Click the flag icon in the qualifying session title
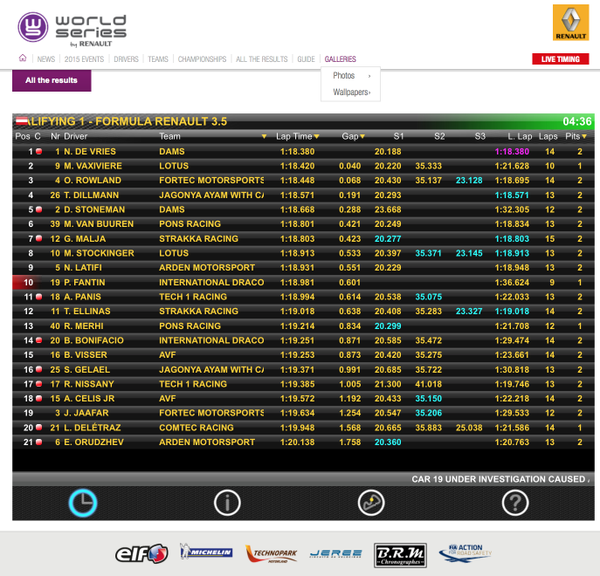The width and height of the screenshot is (600, 576). [x=21, y=121]
